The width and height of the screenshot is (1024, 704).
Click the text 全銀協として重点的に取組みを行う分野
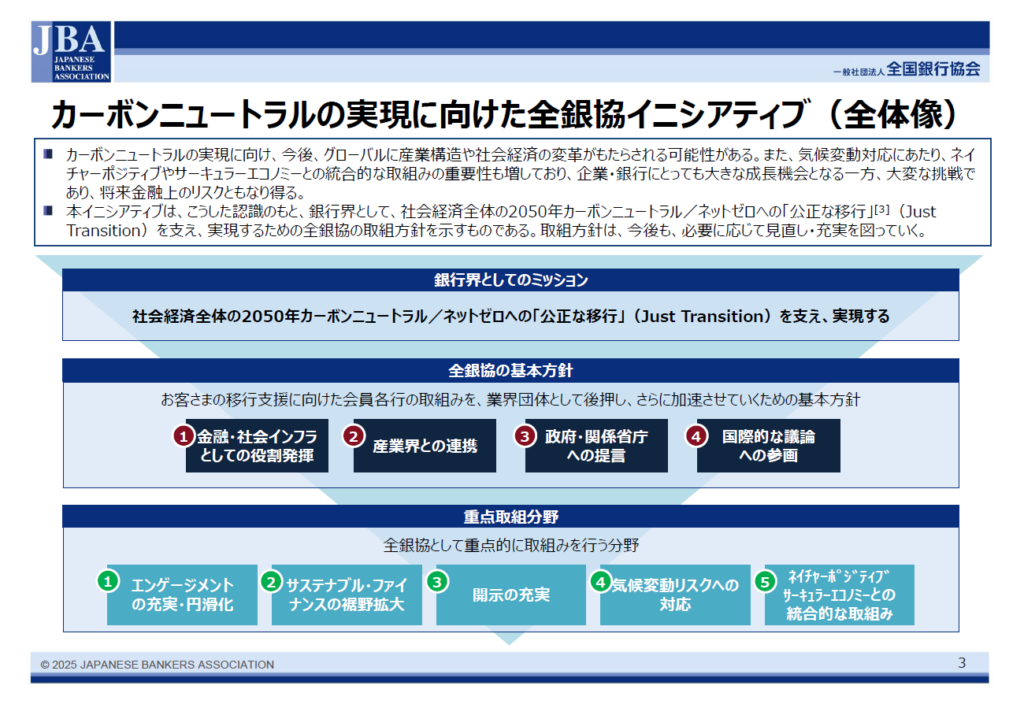[511, 545]
